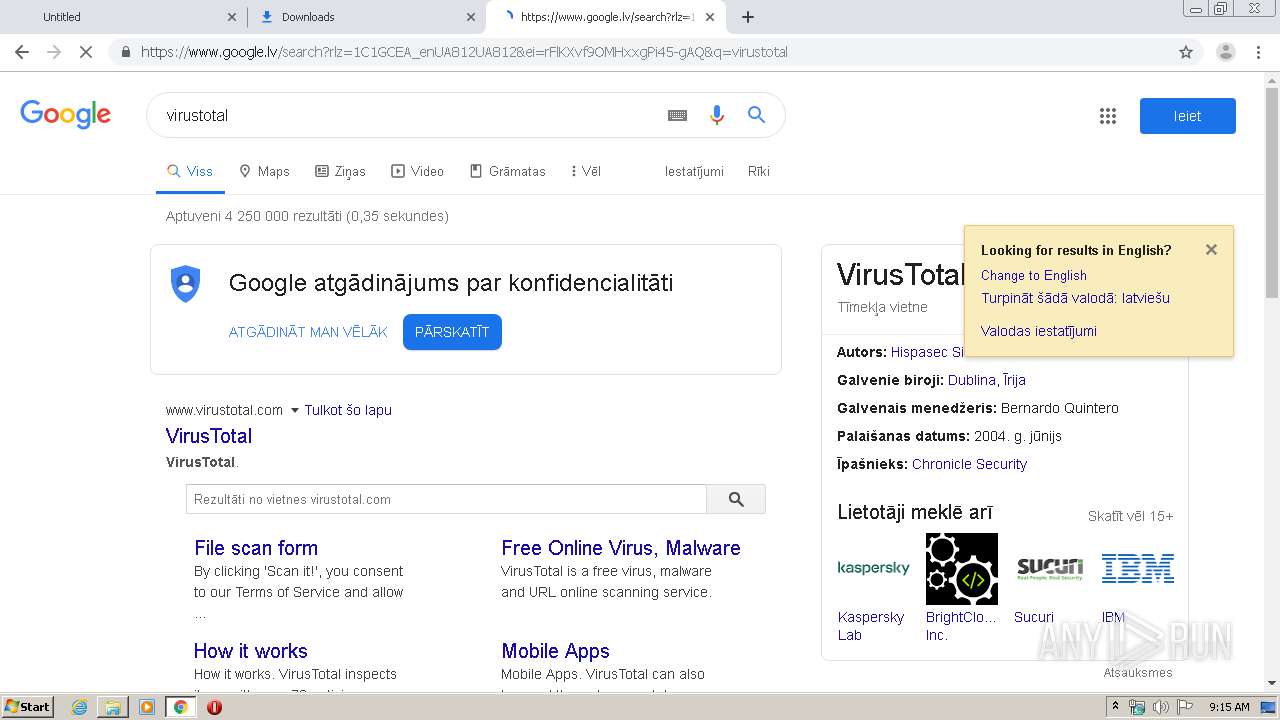Switch to the Downloads tab
The width and height of the screenshot is (1280, 720).
pyautogui.click(x=365, y=17)
